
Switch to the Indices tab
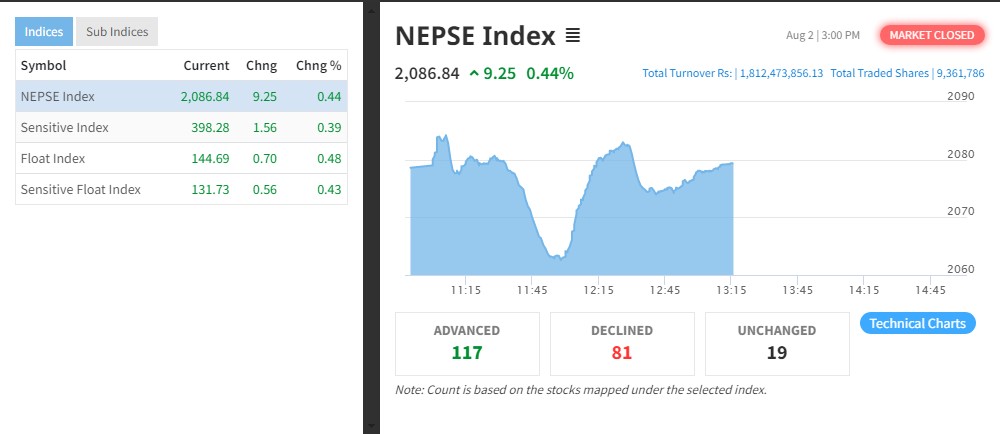(43, 32)
